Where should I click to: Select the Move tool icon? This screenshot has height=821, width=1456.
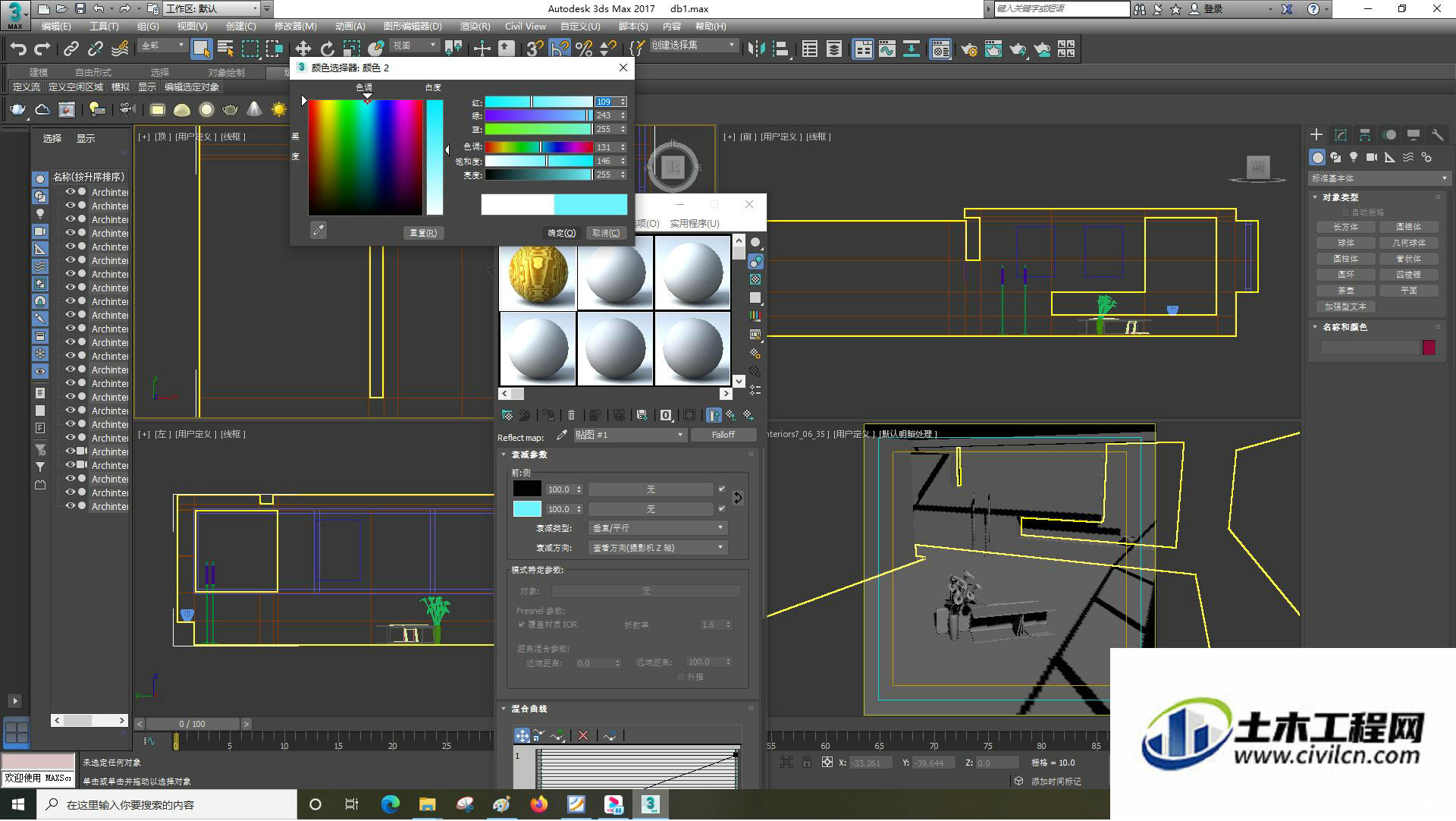[303, 49]
